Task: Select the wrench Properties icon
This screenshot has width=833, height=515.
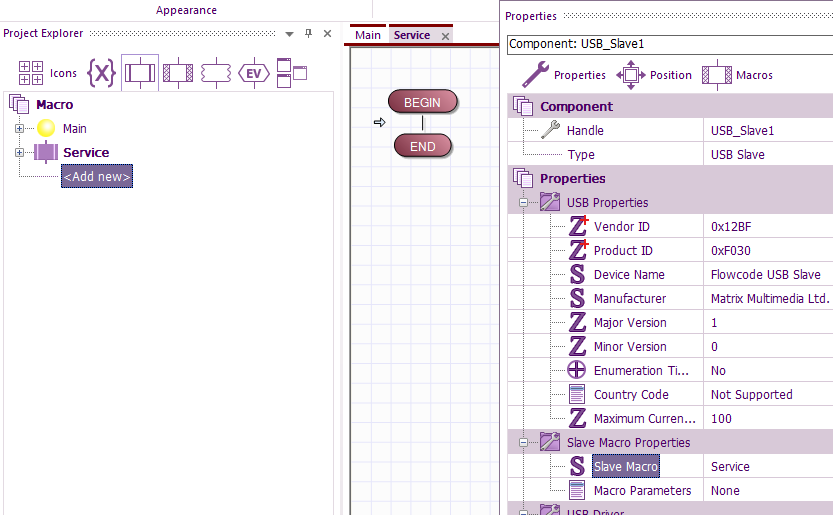Action: 536,74
